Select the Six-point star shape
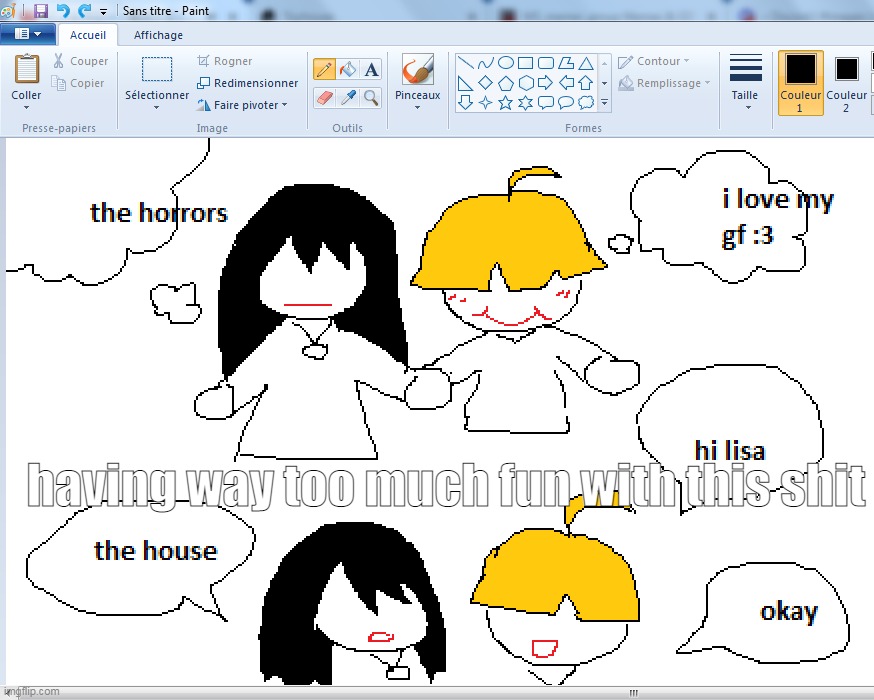The height and width of the screenshot is (700, 874). coord(526,103)
